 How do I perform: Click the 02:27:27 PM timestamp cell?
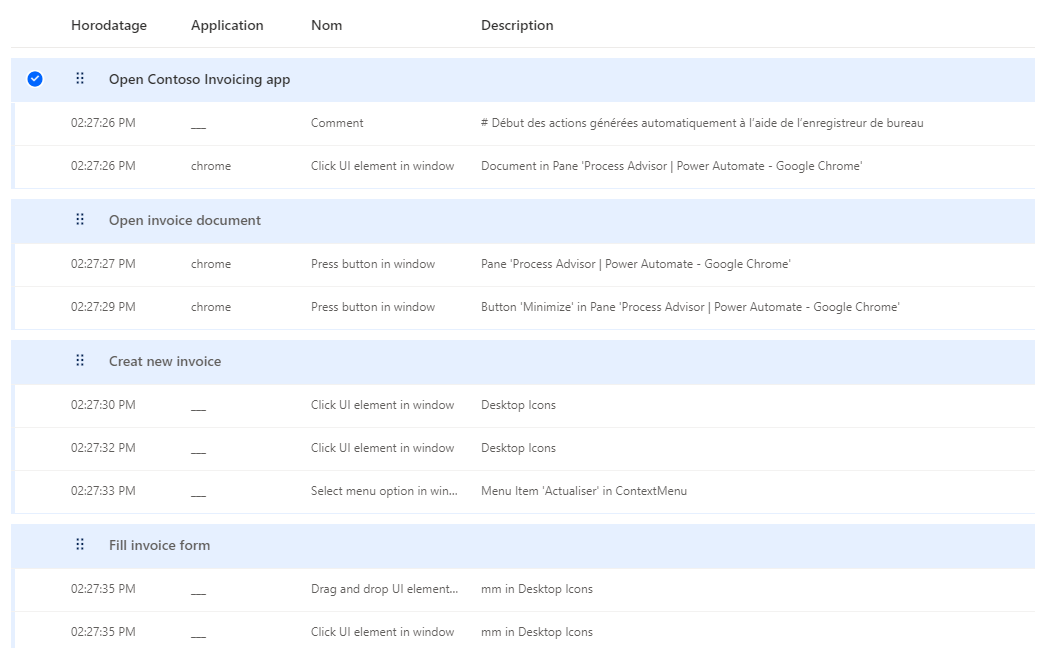tap(103, 264)
